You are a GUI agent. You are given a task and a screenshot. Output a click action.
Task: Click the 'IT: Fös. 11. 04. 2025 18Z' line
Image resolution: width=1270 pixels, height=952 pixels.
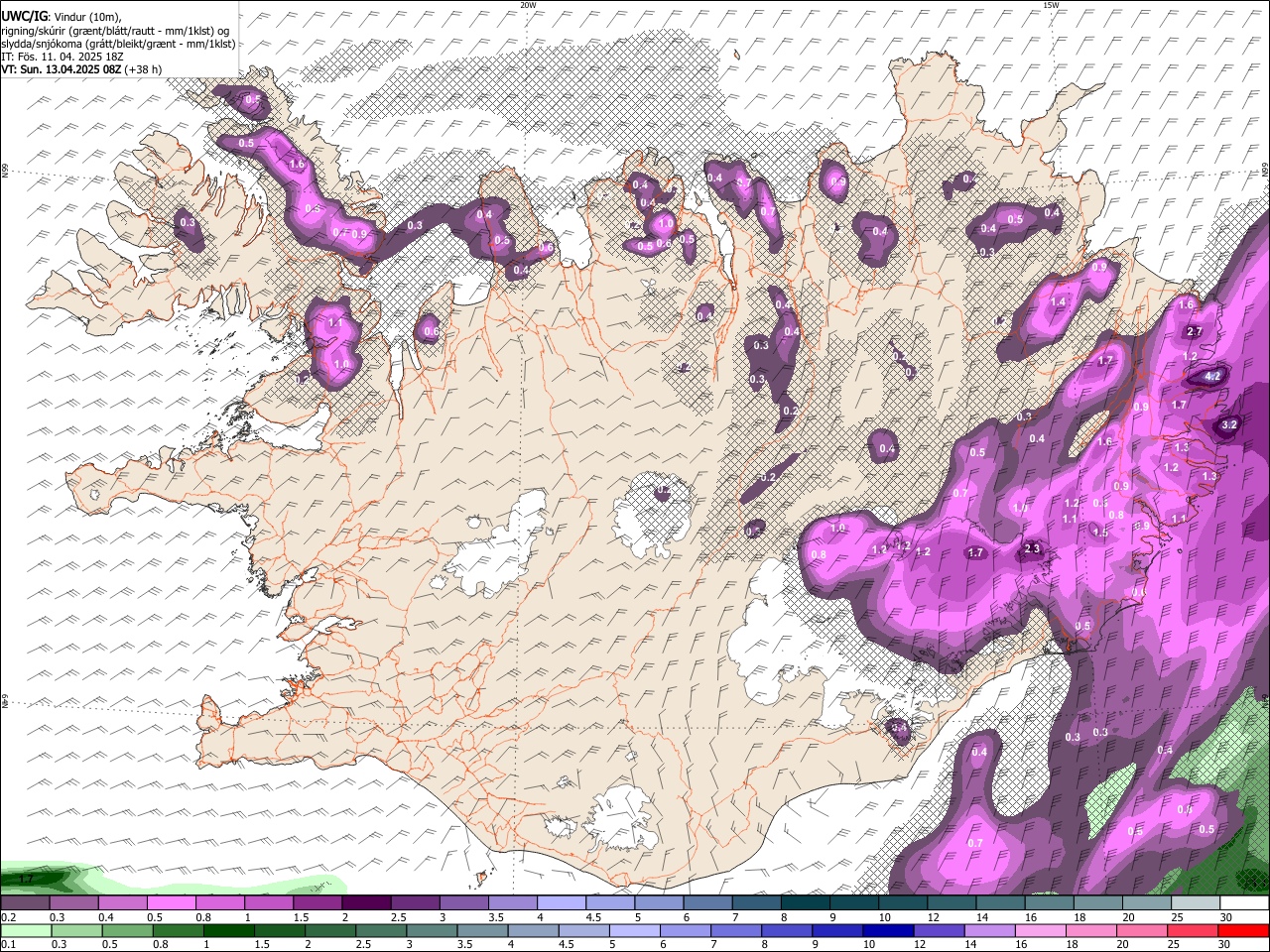coord(63,57)
